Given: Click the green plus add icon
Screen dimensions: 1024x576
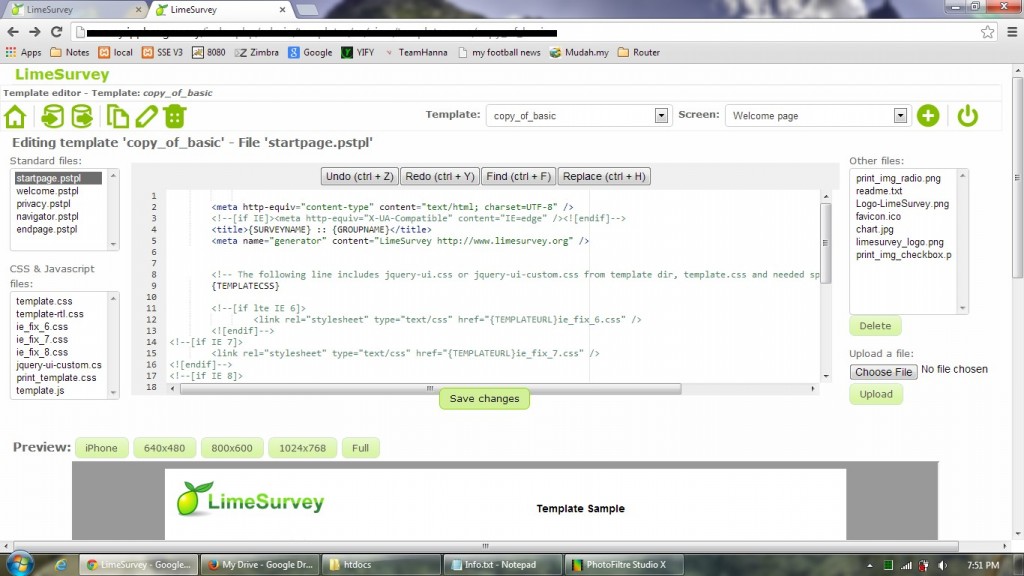Looking at the screenshot, I should pos(928,116).
